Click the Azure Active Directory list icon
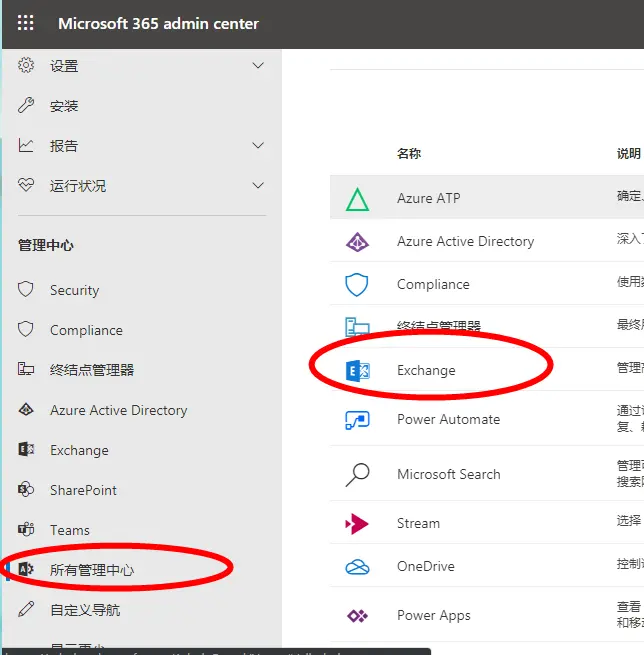This screenshot has height=655, width=644. 357,242
